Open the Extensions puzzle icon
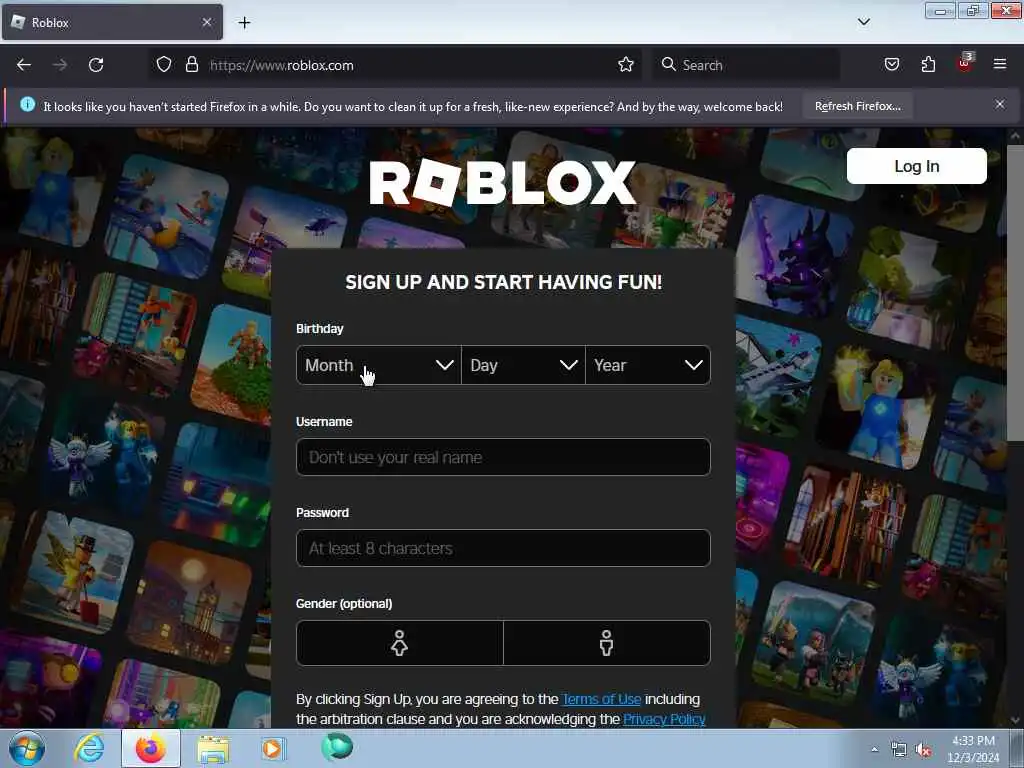This screenshot has height=768, width=1024. coord(928,65)
